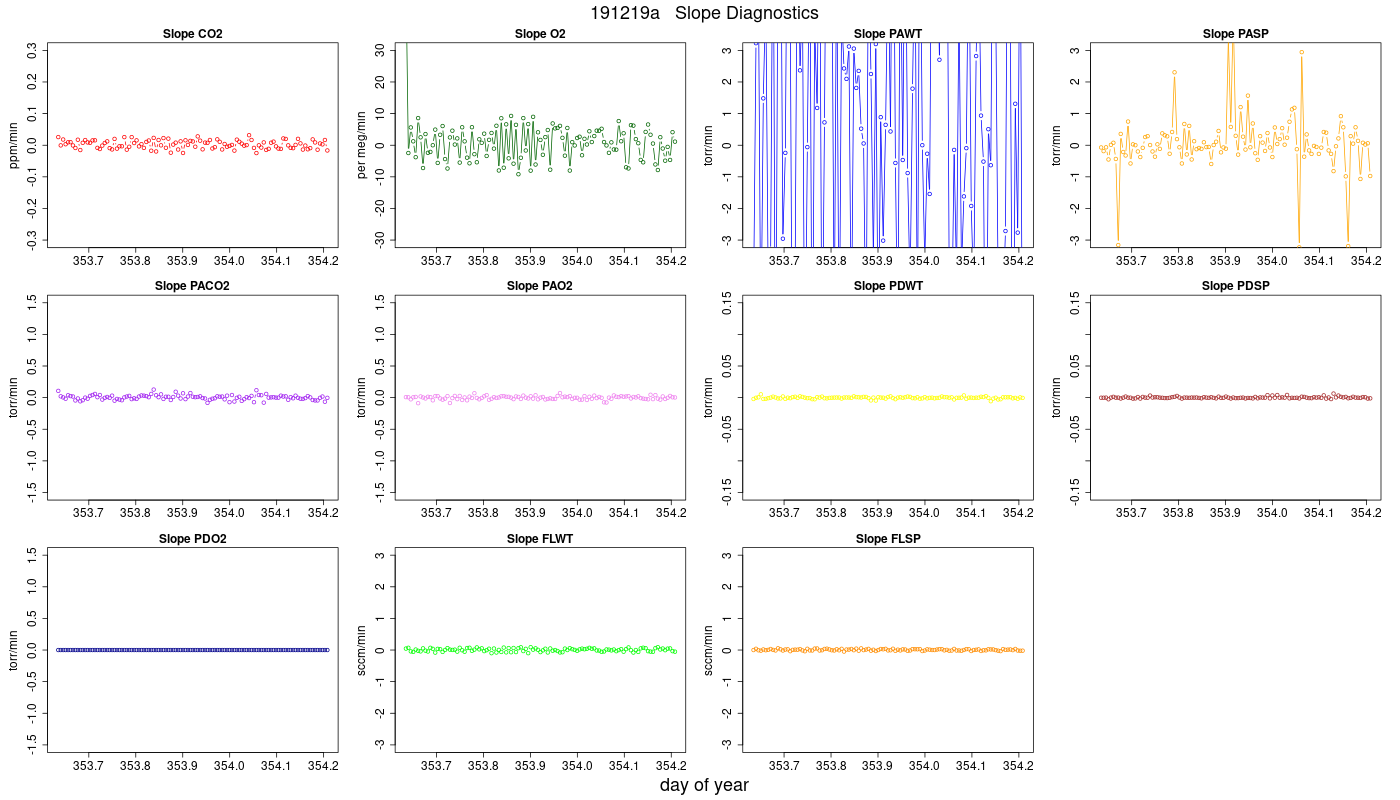The image size is (1400, 800).
Task: Click the 'torr/min' label of Slope PAO2
Action: (x=362, y=397)
